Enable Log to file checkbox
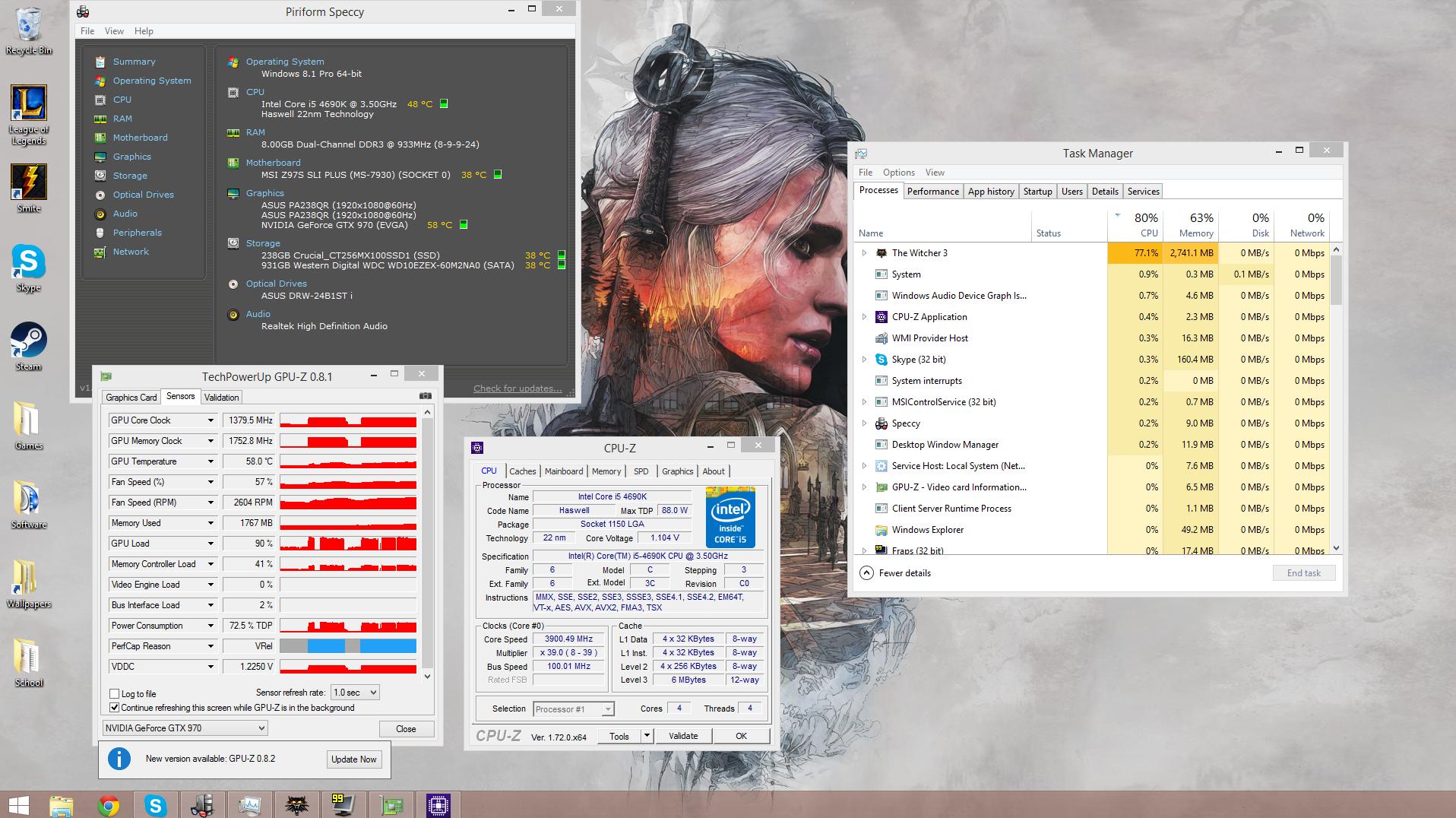The image size is (1456, 818). 115,693
